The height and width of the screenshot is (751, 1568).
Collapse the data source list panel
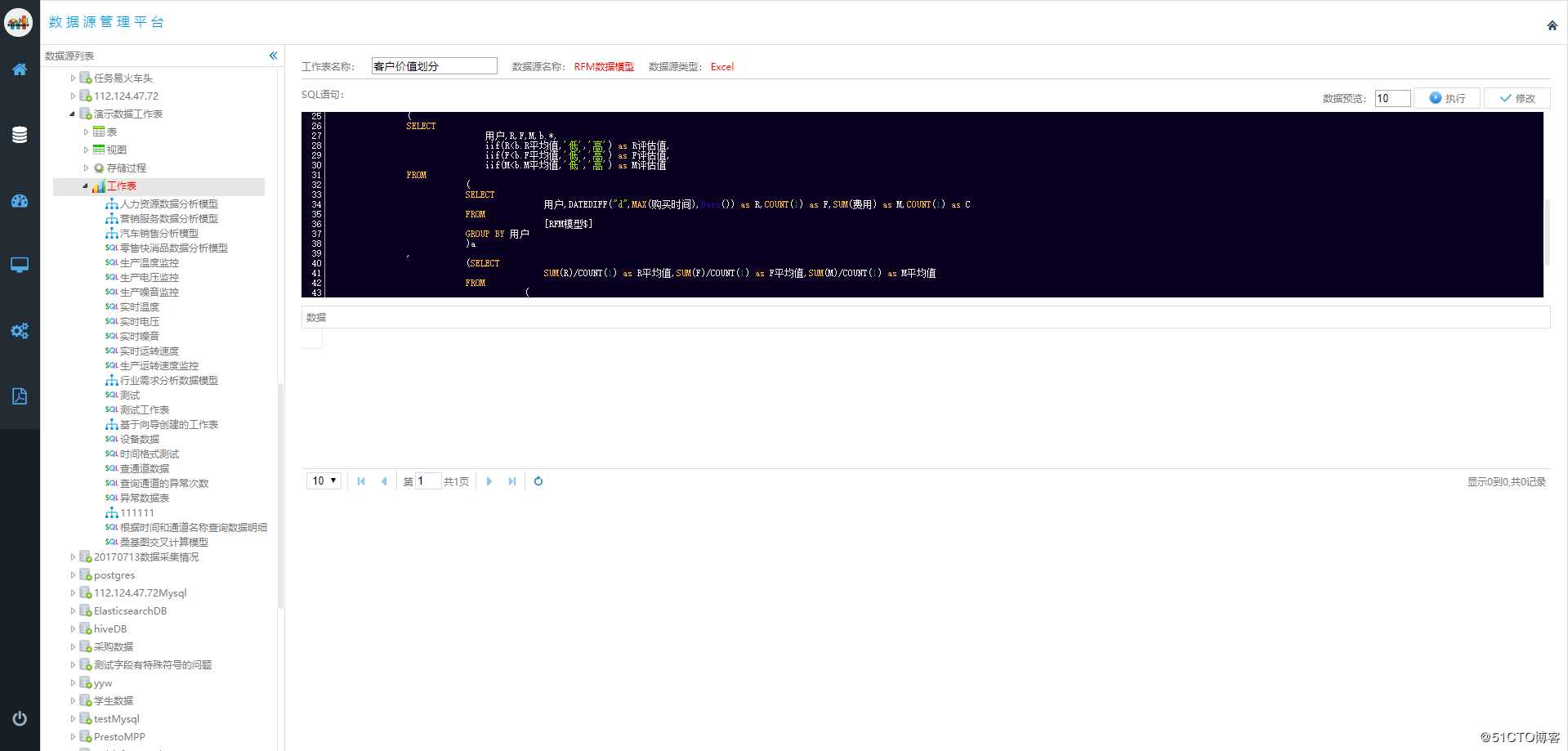pyautogui.click(x=274, y=56)
